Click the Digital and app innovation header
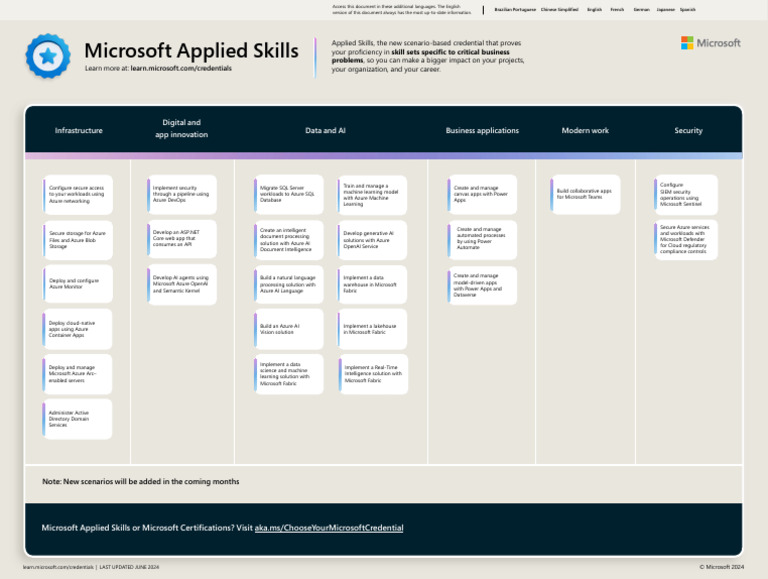768x579 pixels. tap(181, 128)
